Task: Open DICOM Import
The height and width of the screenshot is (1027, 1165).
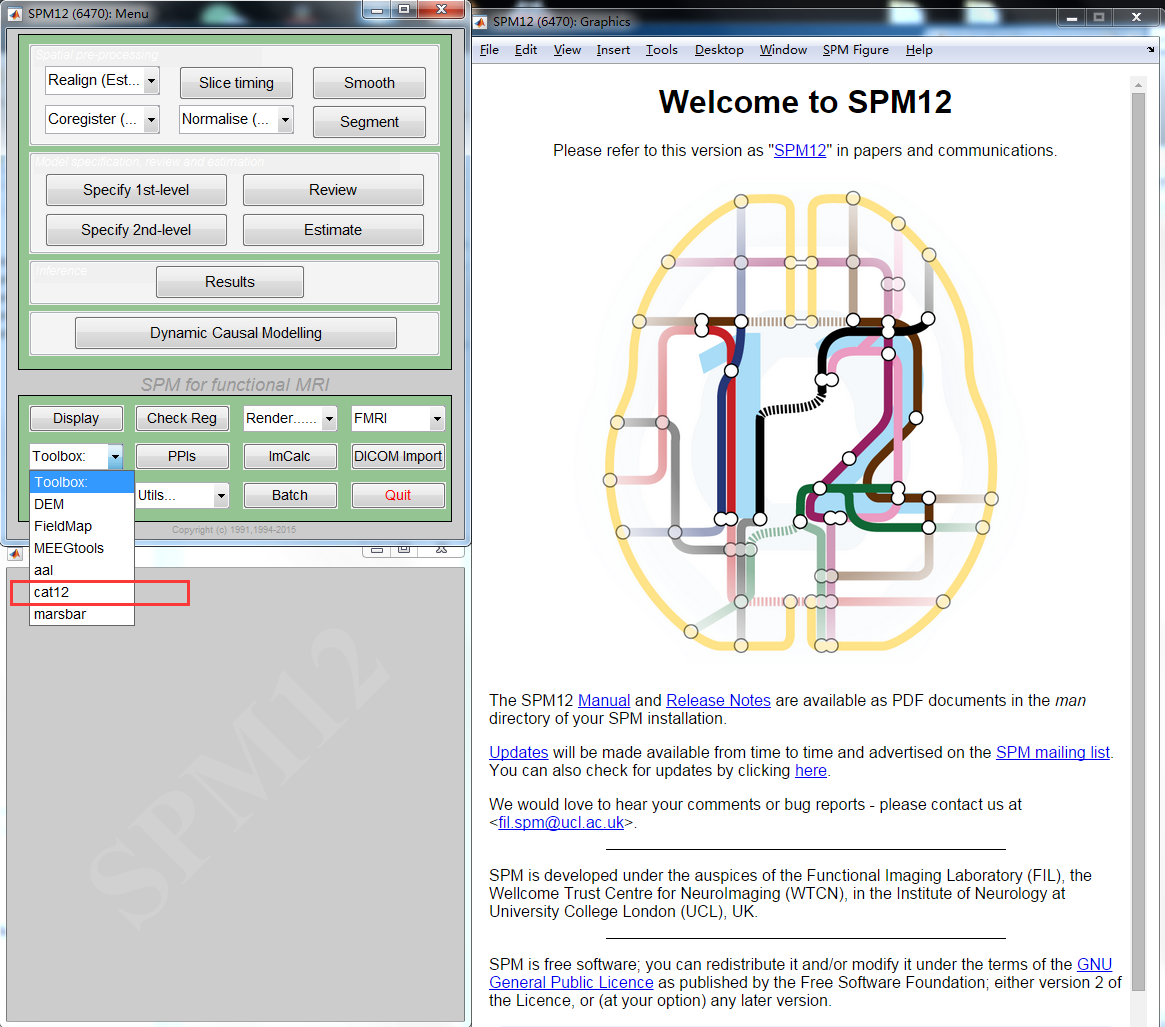Action: click(398, 456)
